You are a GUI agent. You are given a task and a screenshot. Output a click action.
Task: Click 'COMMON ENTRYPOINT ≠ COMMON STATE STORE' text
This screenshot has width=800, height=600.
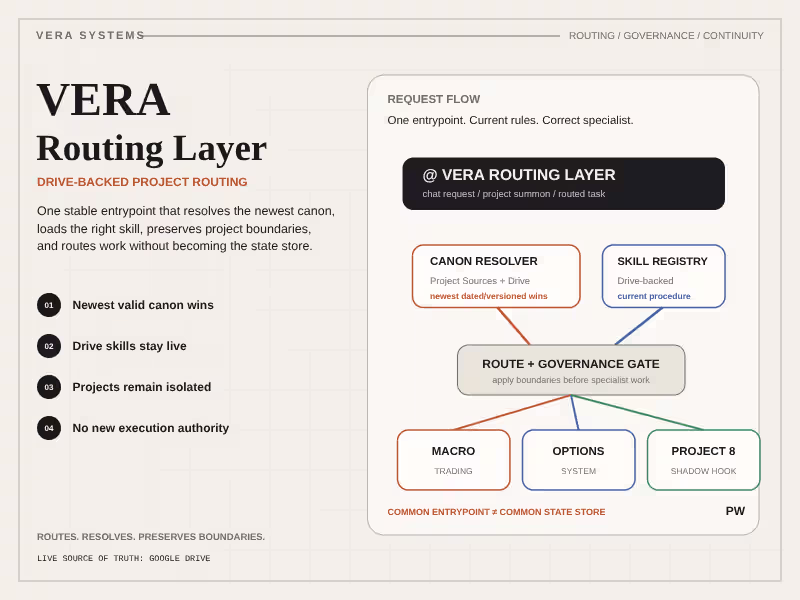pos(496,512)
